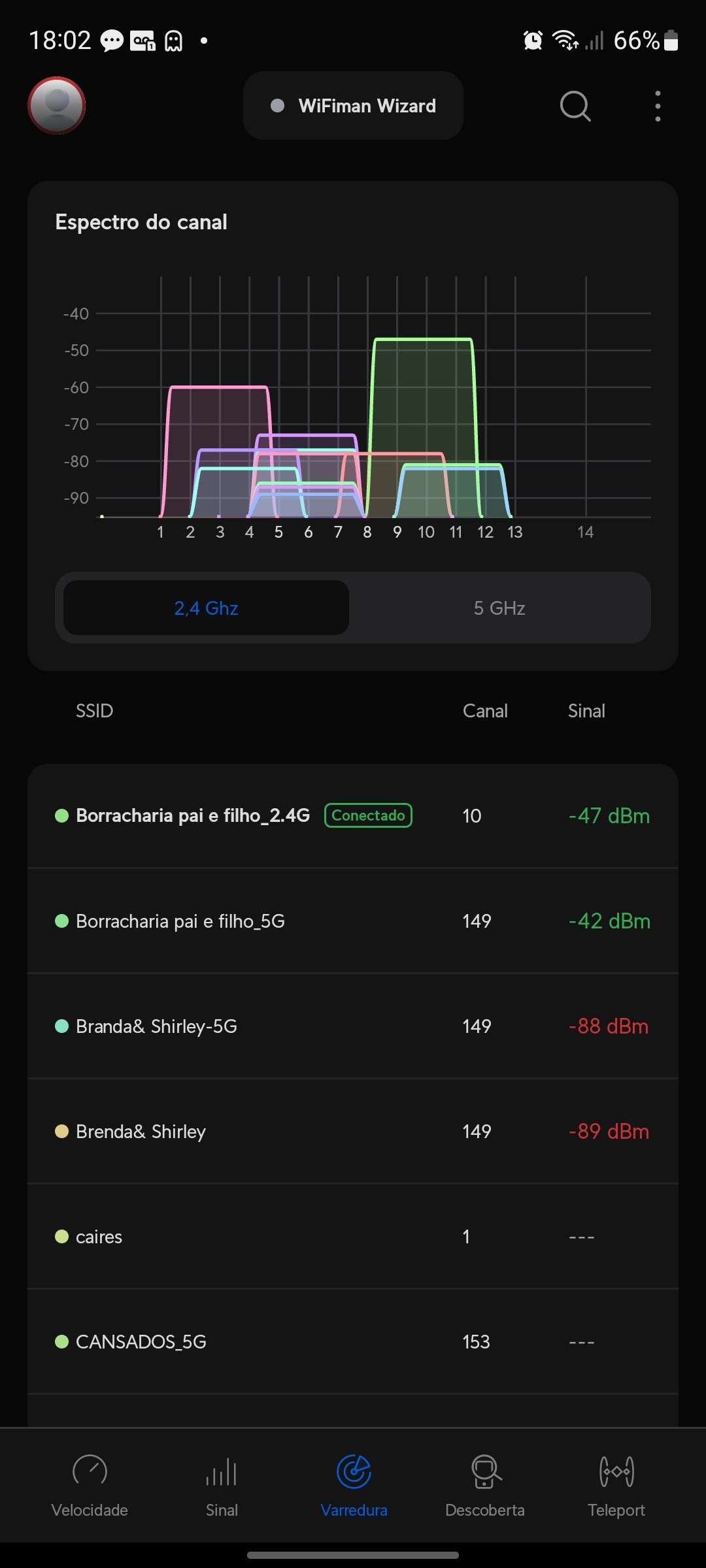Open the CANSADOS_5G network entry
The height and width of the screenshot is (1568, 706).
pyautogui.click(x=353, y=1342)
